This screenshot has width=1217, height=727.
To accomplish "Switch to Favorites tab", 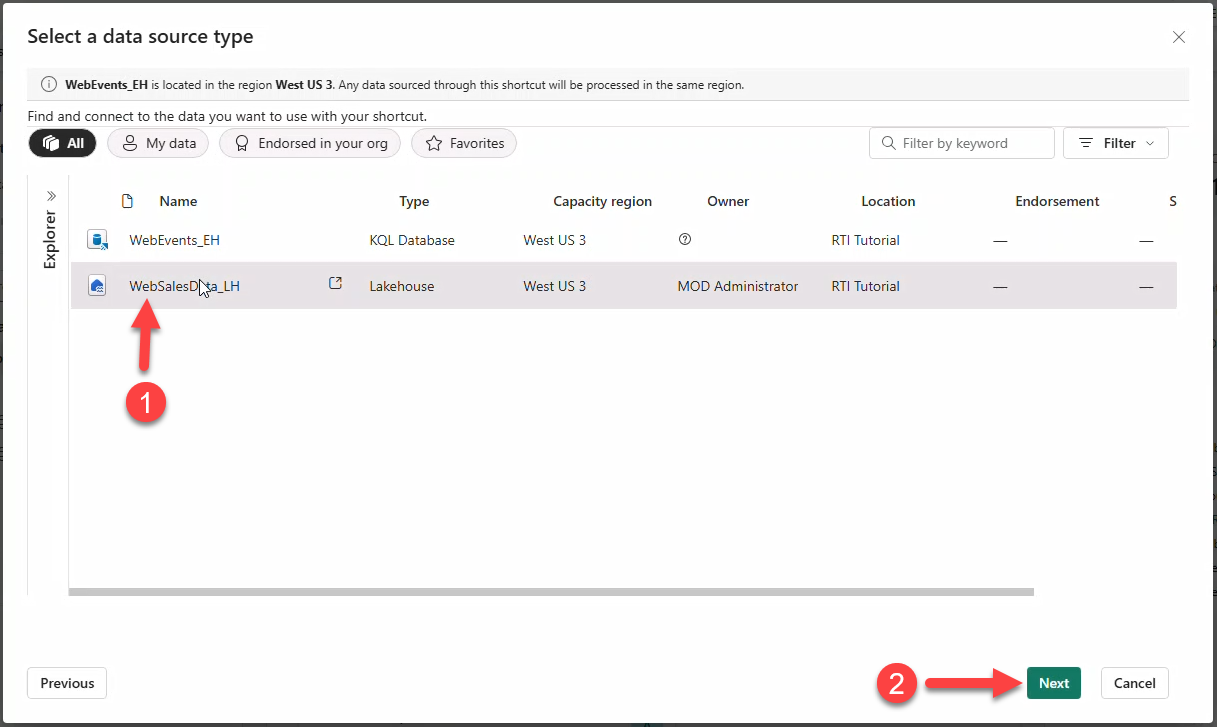I will click(x=464, y=143).
